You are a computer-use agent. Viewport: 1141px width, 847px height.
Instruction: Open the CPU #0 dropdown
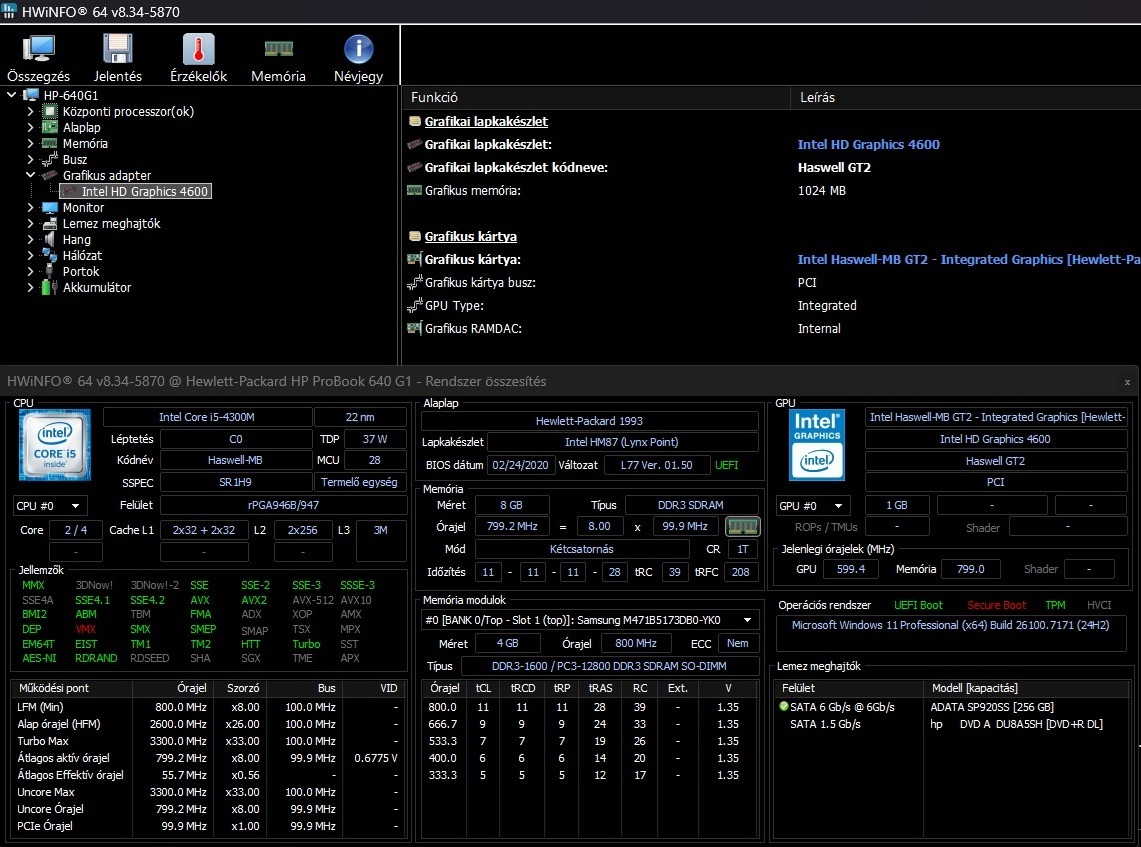tap(50, 506)
